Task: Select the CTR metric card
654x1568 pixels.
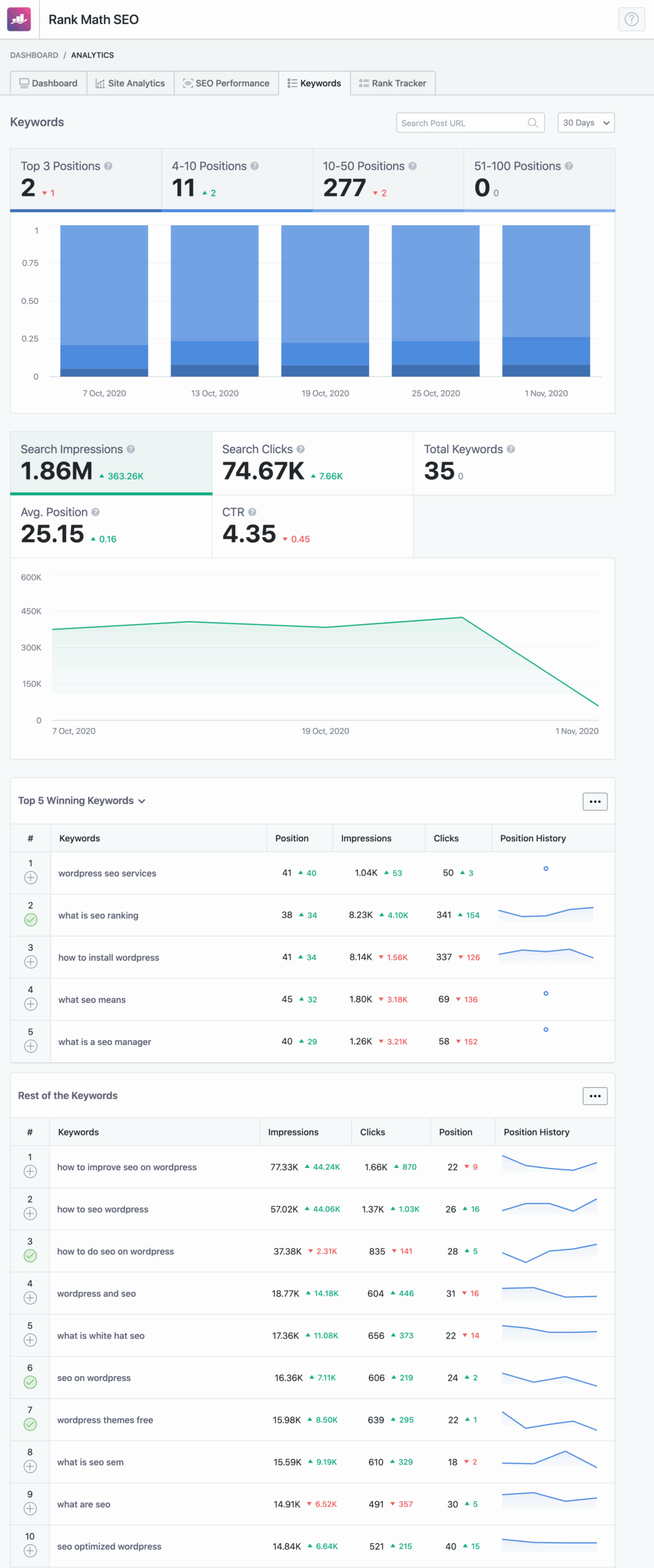Action: pyautogui.click(x=312, y=526)
